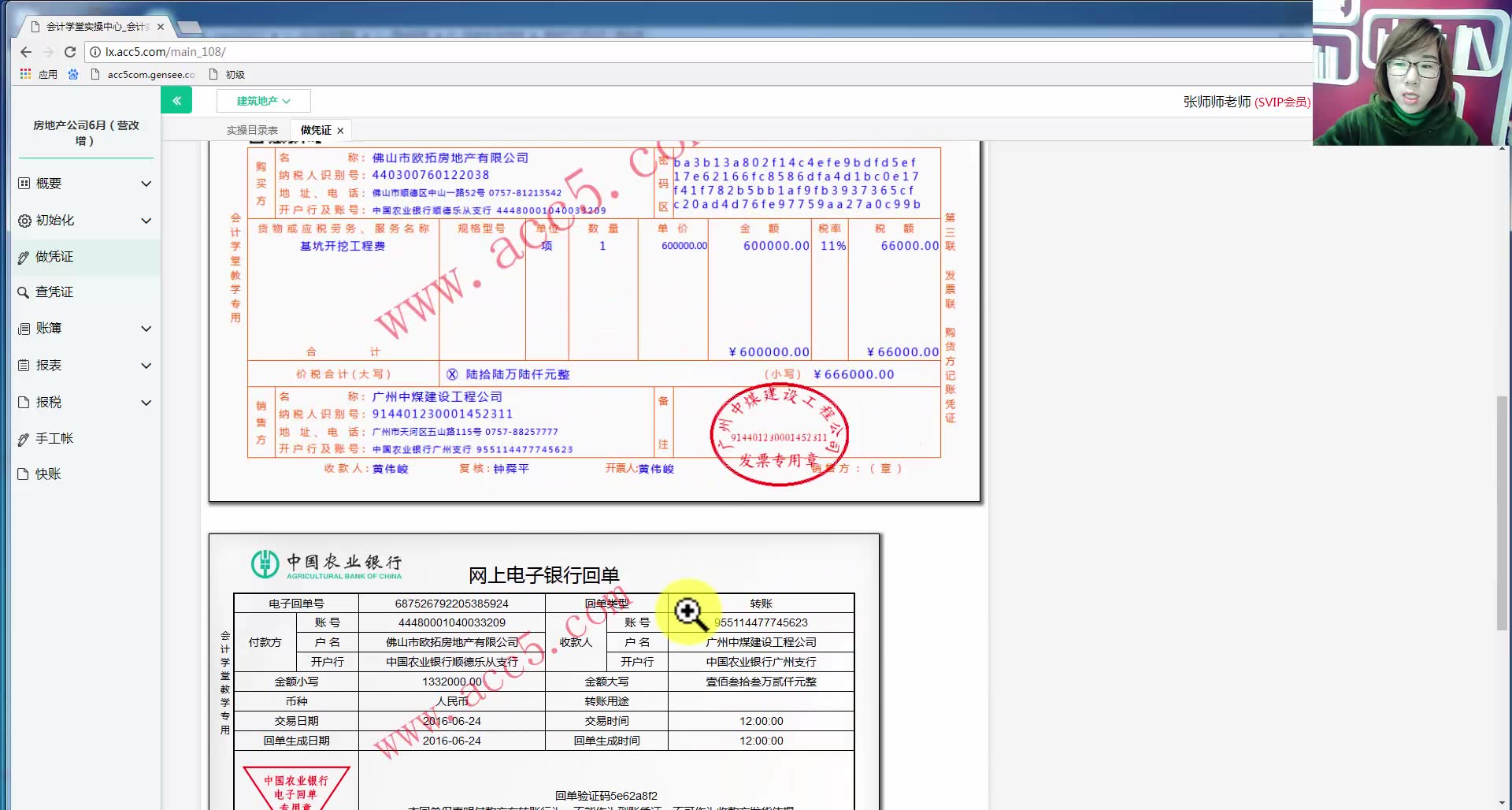Collapse the left sidebar with the « button

click(x=176, y=100)
